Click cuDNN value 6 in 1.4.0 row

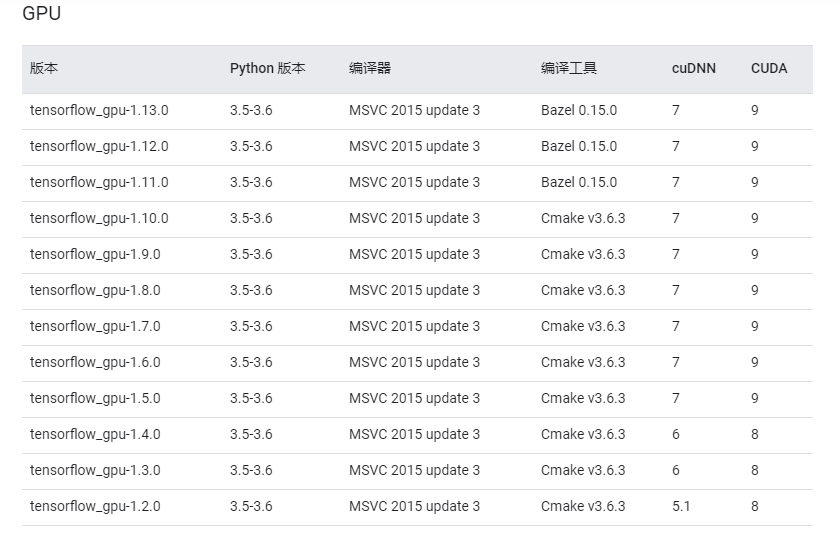pyautogui.click(x=676, y=434)
